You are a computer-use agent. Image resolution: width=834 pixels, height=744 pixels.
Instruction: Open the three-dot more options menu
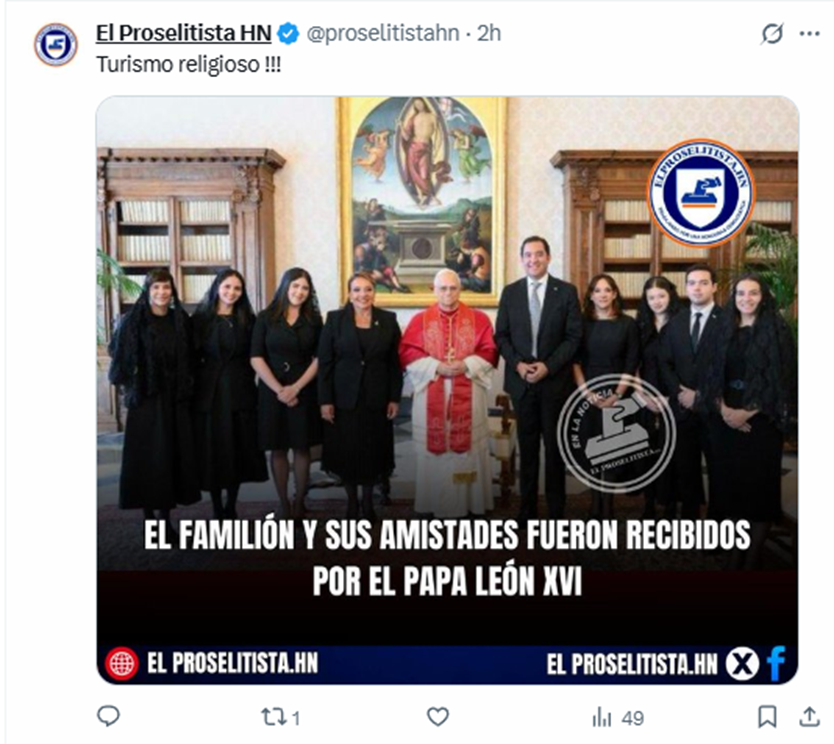pyautogui.click(x=810, y=34)
